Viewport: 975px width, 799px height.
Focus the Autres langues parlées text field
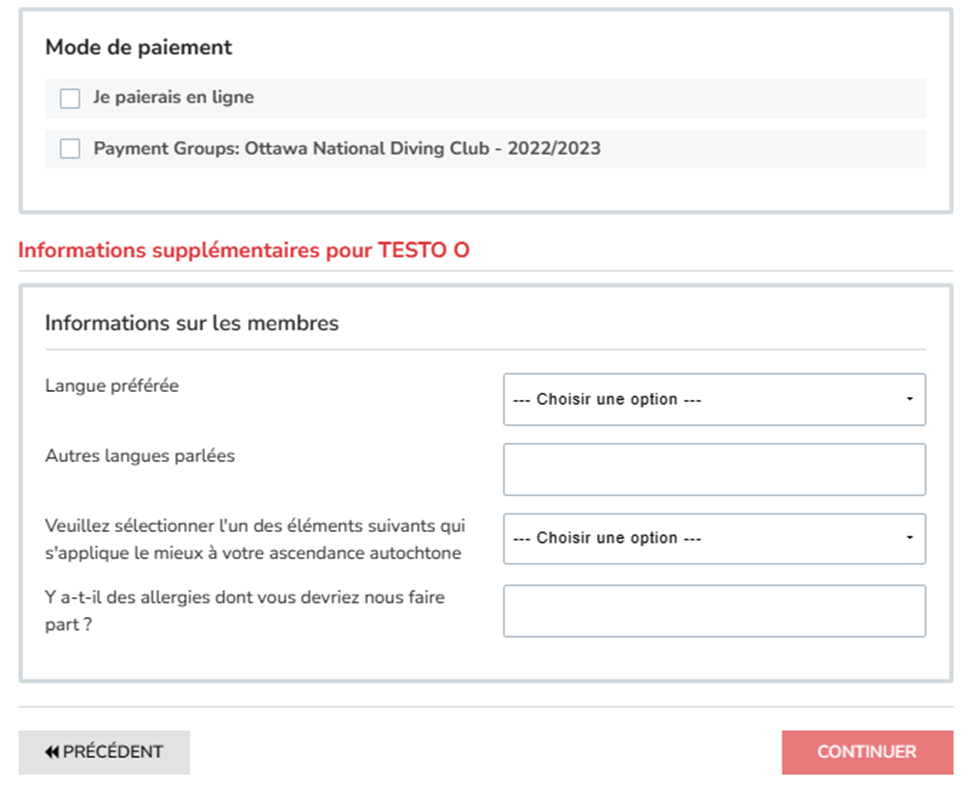pos(714,469)
